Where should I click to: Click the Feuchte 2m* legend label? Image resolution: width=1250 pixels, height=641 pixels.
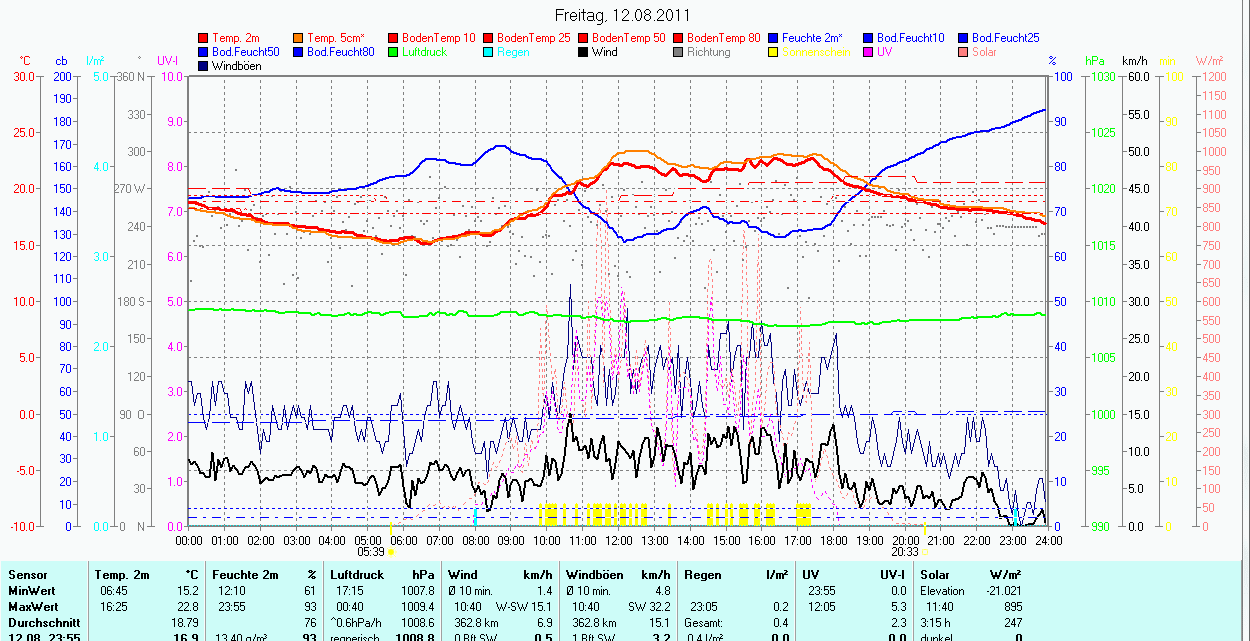pos(812,38)
